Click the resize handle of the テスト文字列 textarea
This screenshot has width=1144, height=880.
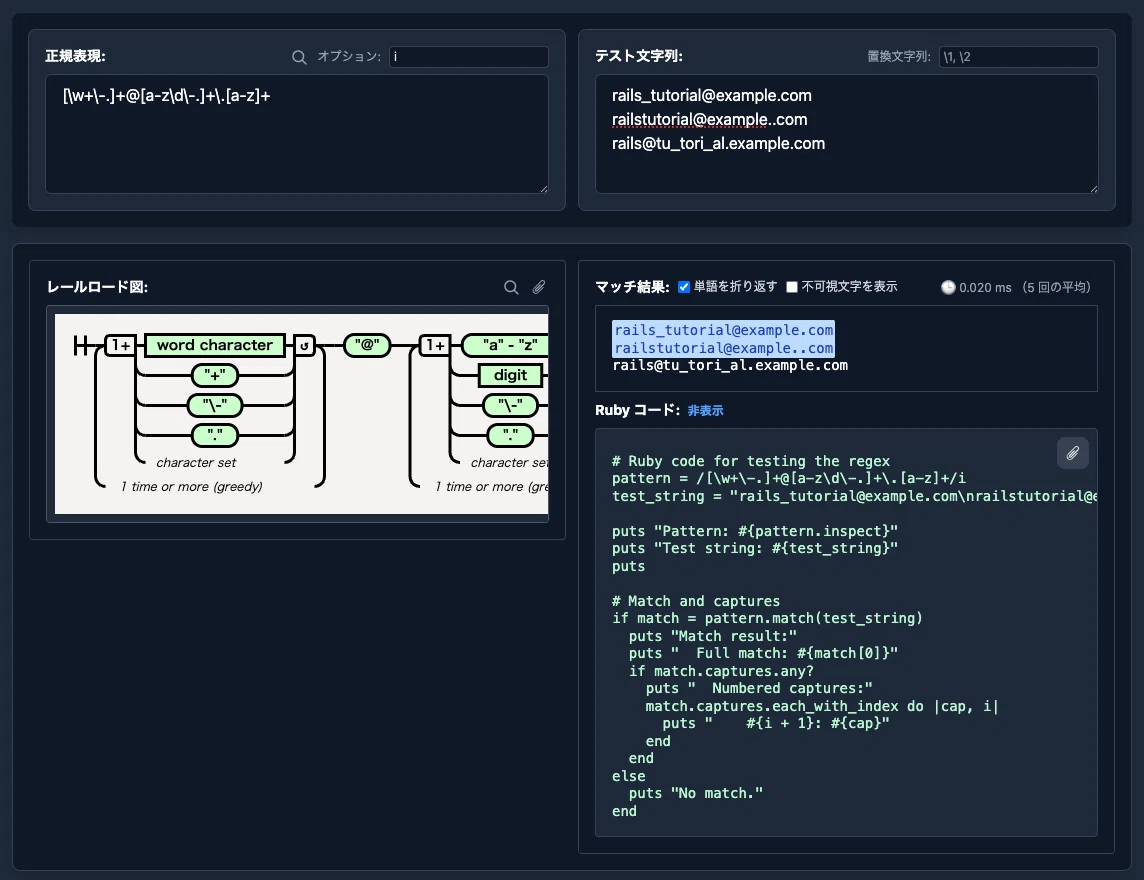coord(1093,188)
